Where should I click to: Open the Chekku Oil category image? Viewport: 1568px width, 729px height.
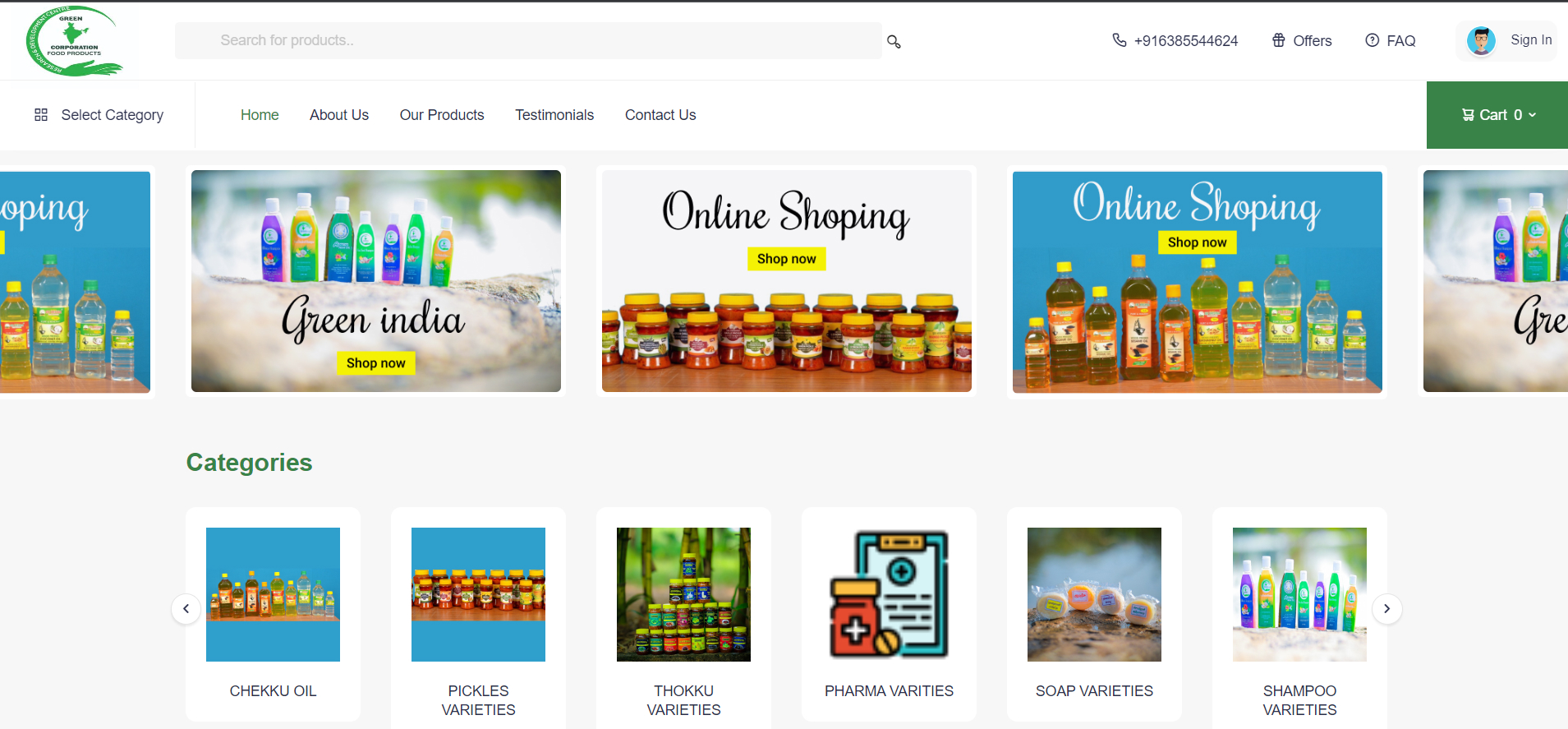[x=273, y=594]
